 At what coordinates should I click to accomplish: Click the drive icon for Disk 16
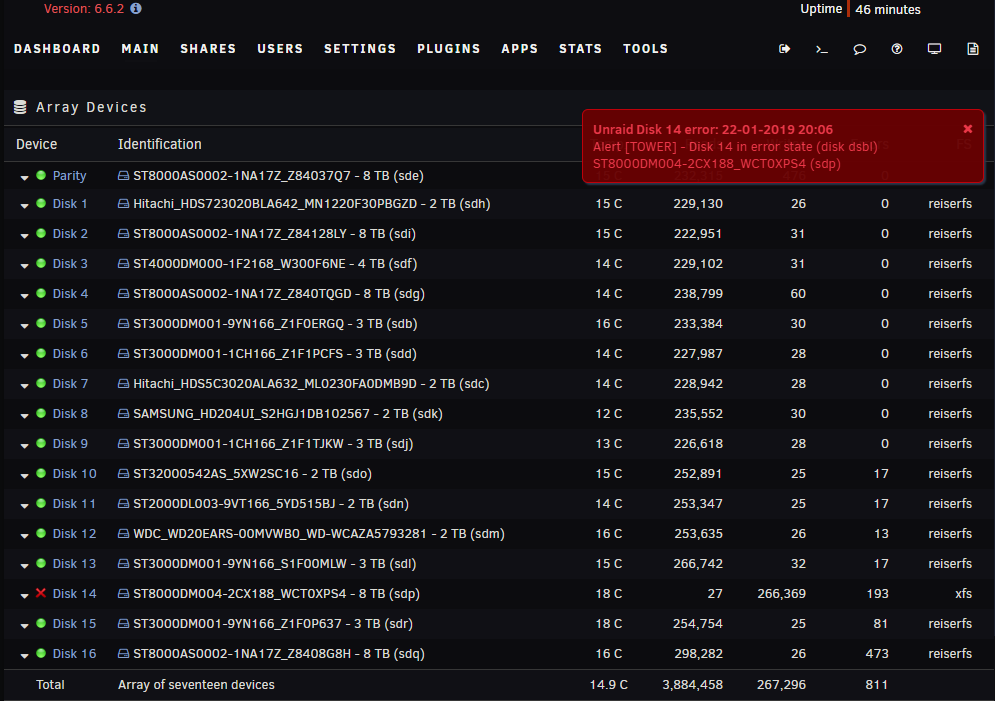(x=124, y=653)
